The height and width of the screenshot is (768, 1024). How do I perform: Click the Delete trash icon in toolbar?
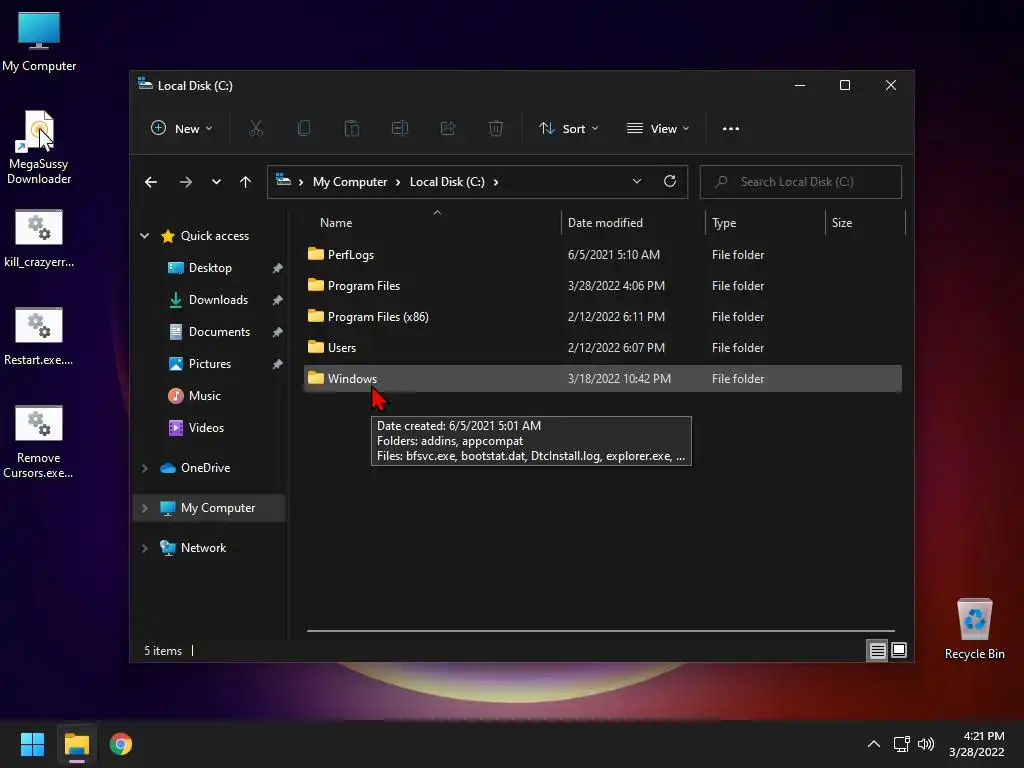point(496,129)
